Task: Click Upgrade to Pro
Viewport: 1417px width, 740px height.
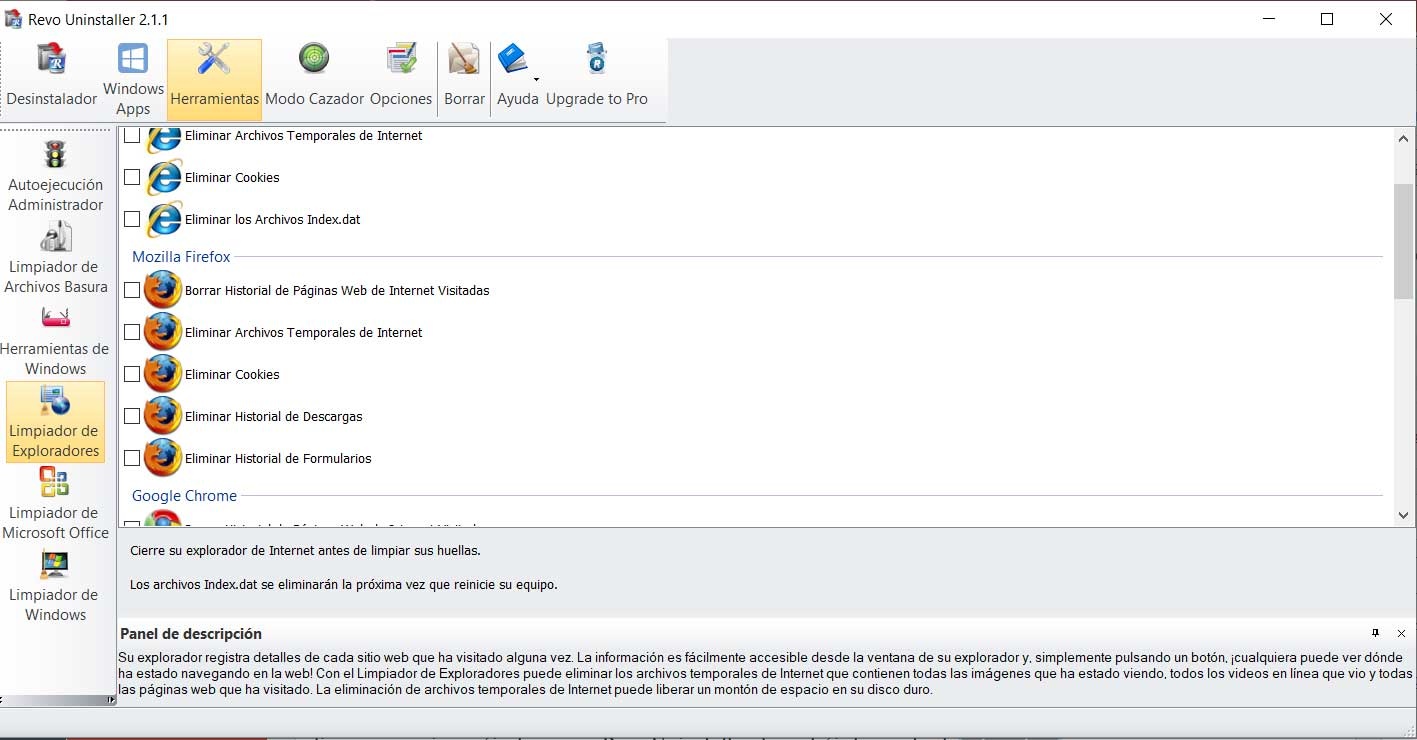Action: coord(597,79)
